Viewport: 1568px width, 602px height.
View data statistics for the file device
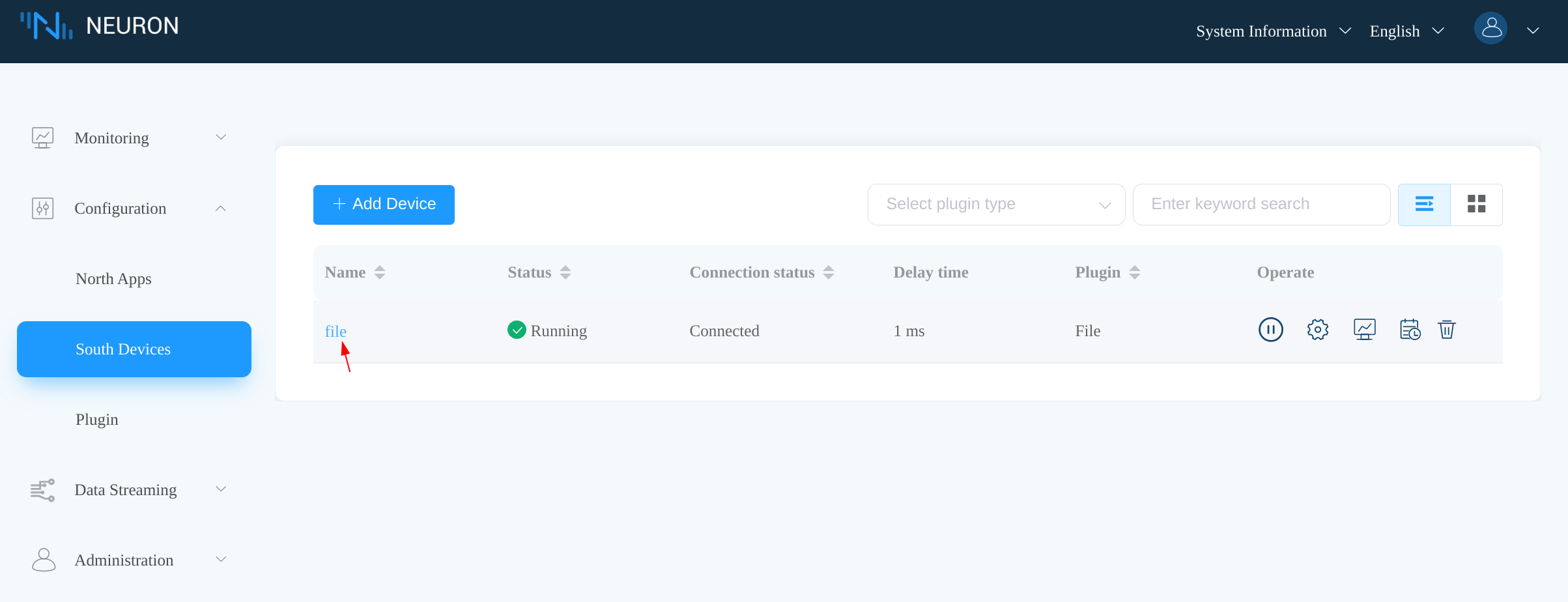[x=1410, y=330]
